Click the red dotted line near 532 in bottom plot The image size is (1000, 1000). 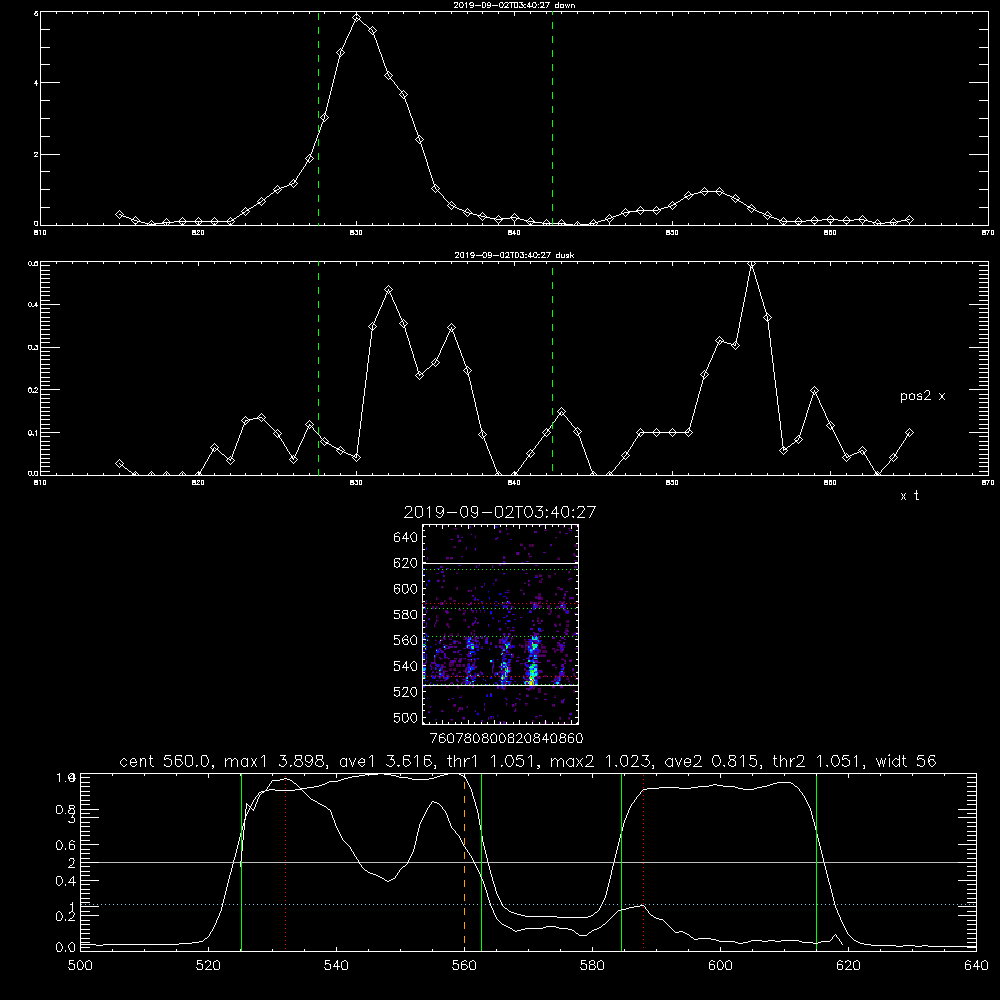286,861
